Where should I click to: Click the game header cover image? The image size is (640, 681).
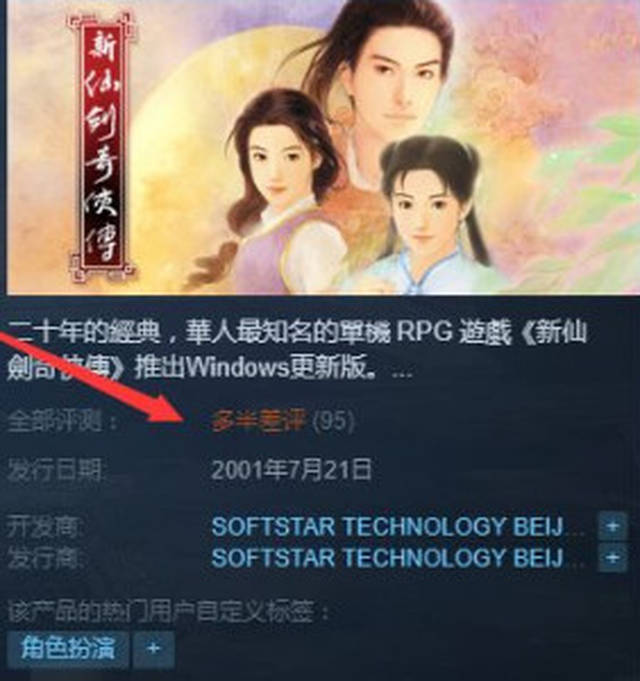323,147
